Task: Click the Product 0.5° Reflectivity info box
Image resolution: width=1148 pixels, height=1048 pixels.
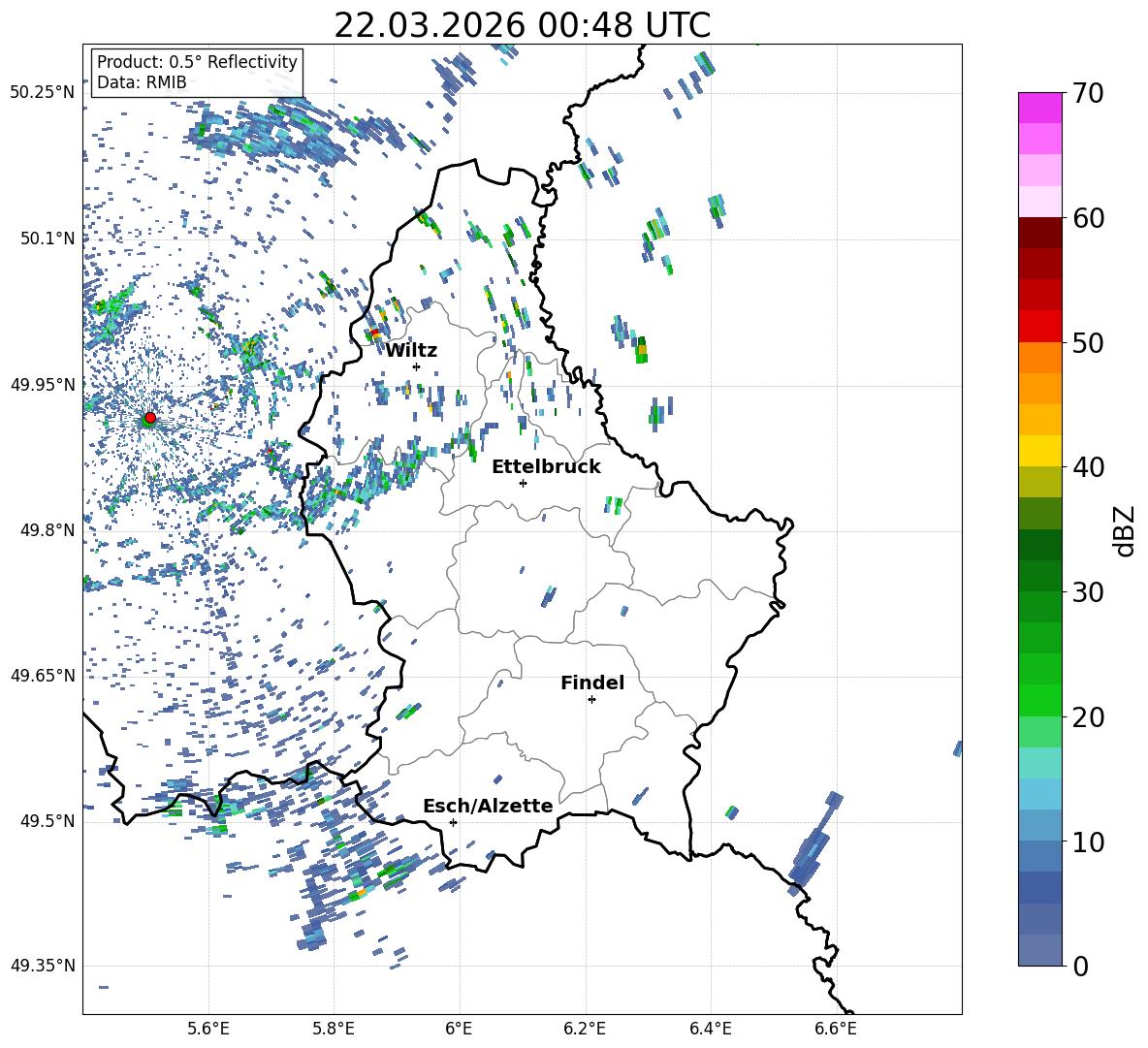Action: click(x=197, y=72)
